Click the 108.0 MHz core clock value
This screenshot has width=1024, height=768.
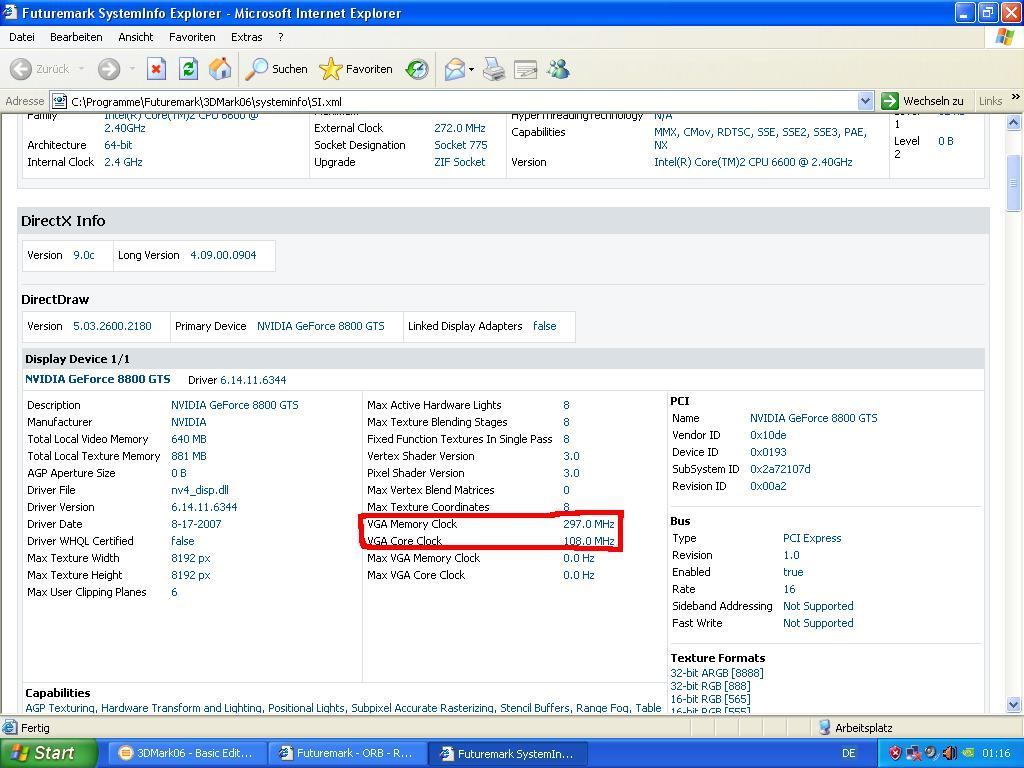[x=588, y=541]
